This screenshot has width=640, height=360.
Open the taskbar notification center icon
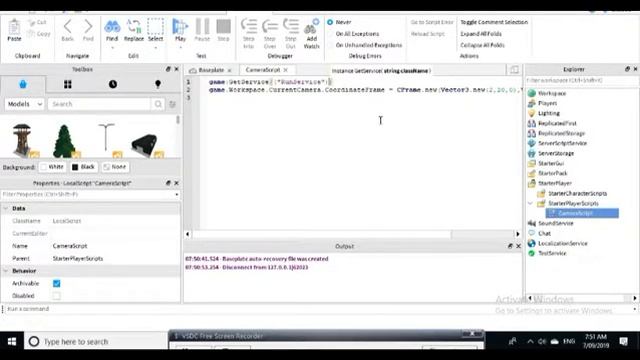624,341
